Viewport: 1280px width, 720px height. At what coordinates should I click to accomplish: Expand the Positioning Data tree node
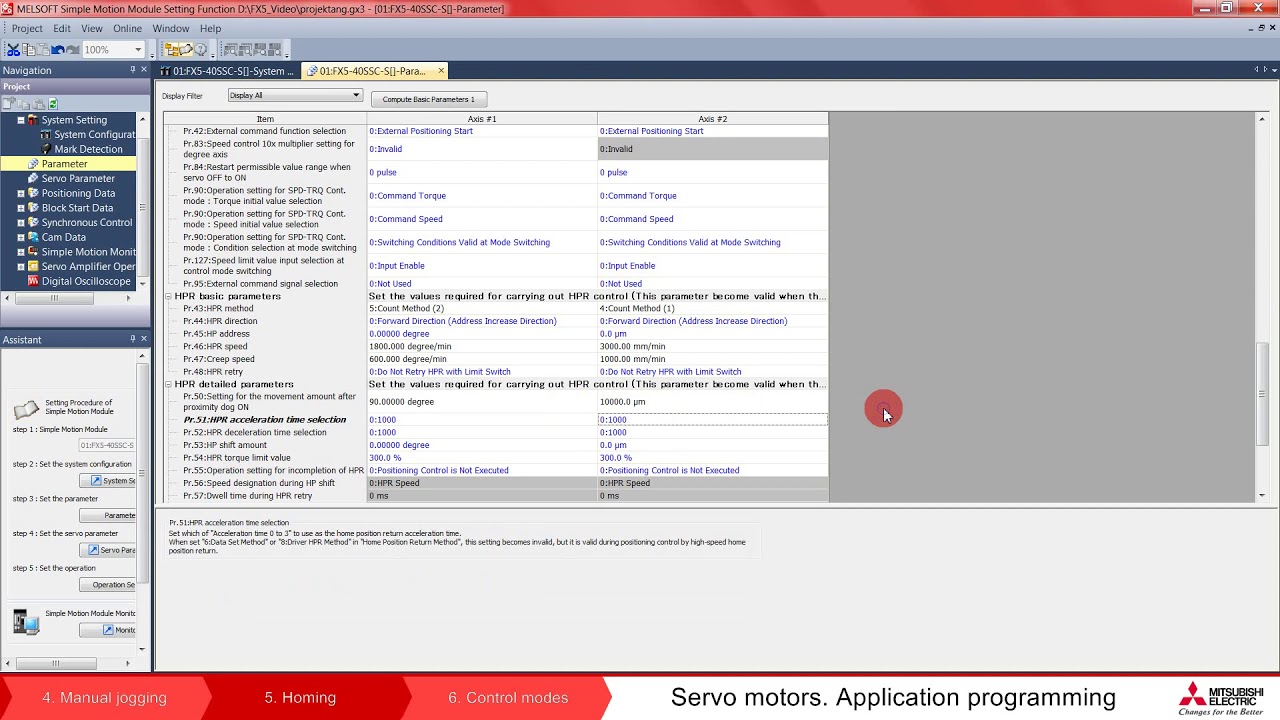point(20,193)
